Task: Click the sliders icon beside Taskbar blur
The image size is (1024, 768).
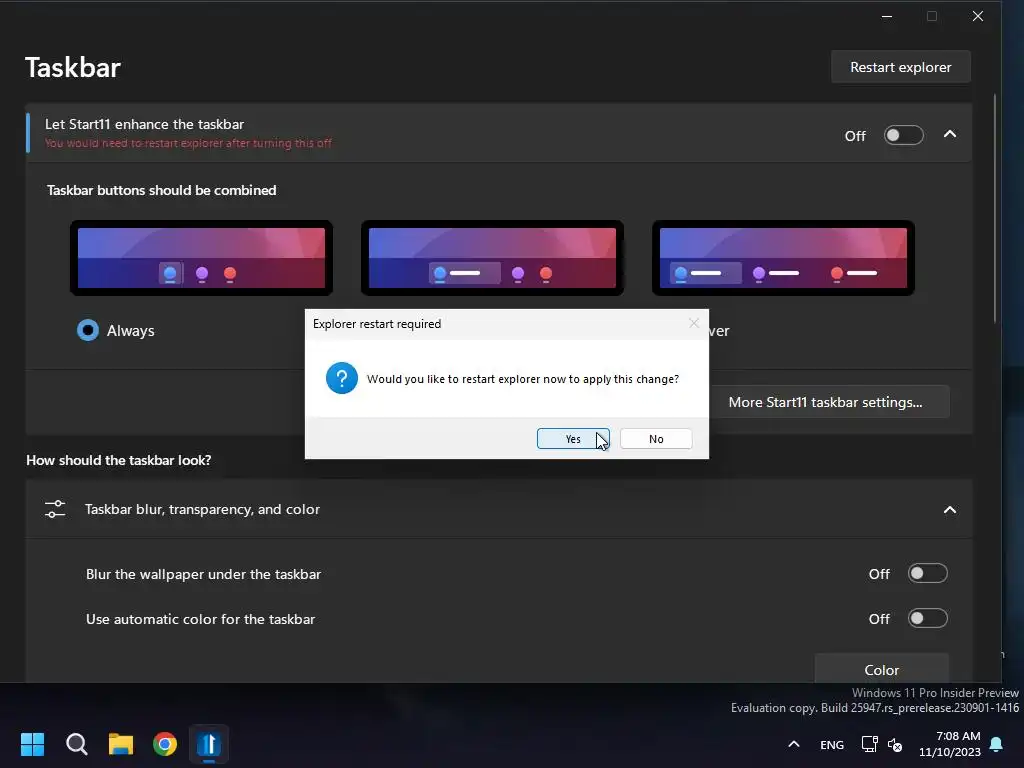Action: (55, 509)
